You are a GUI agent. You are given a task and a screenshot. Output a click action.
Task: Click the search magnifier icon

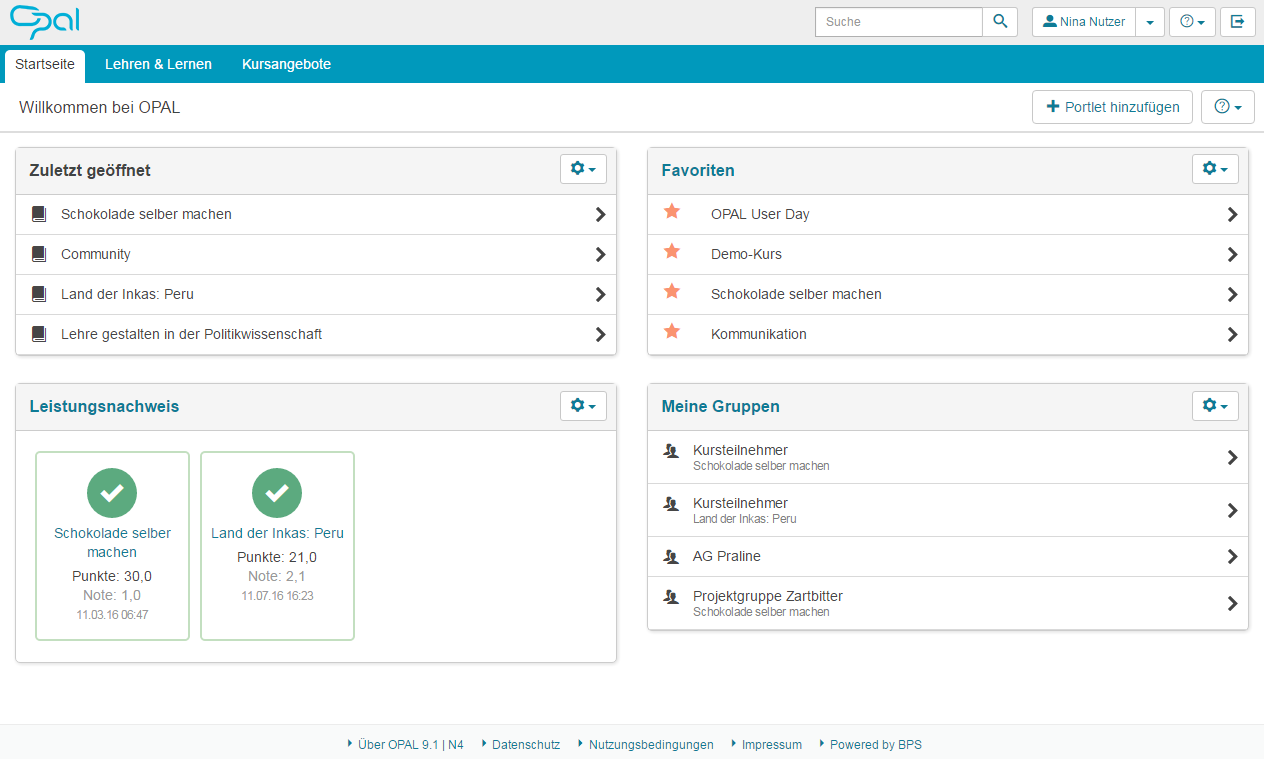pos(1000,22)
